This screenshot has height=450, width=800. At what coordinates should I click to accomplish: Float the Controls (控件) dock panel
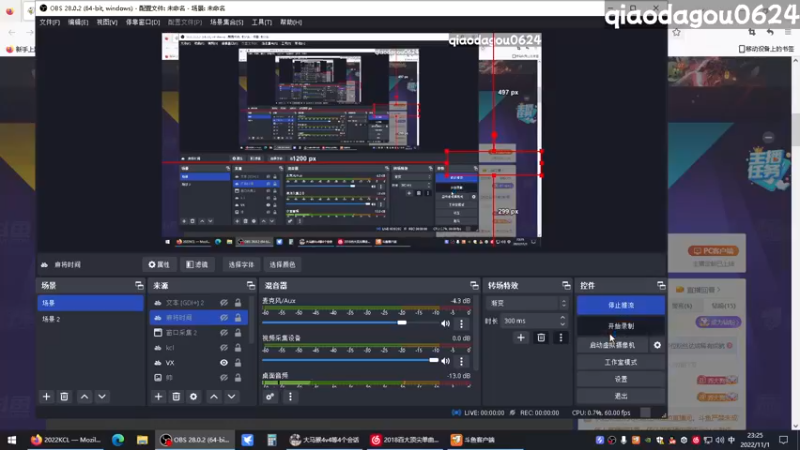point(661,286)
